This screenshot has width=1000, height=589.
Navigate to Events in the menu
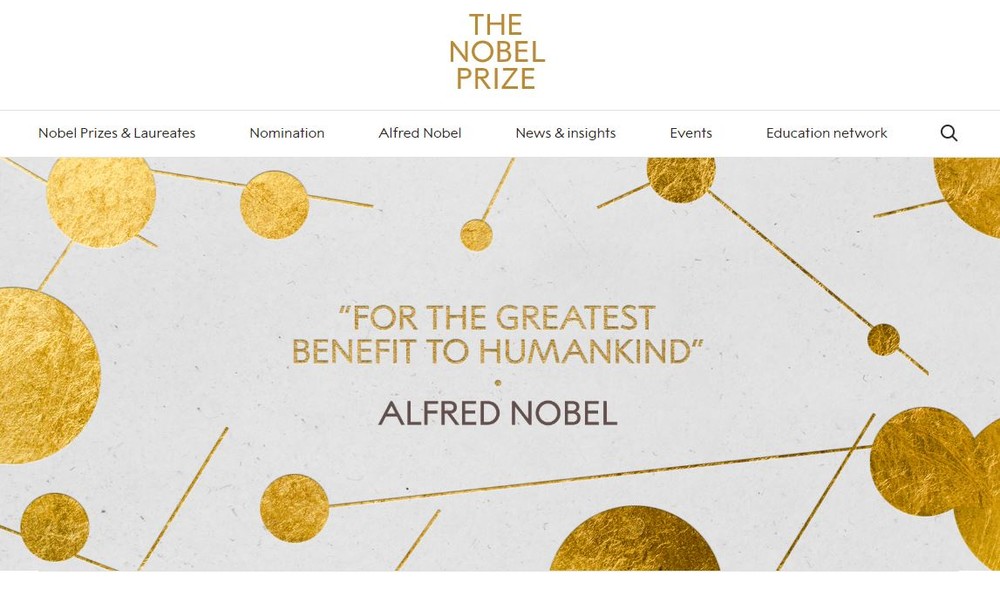click(691, 133)
